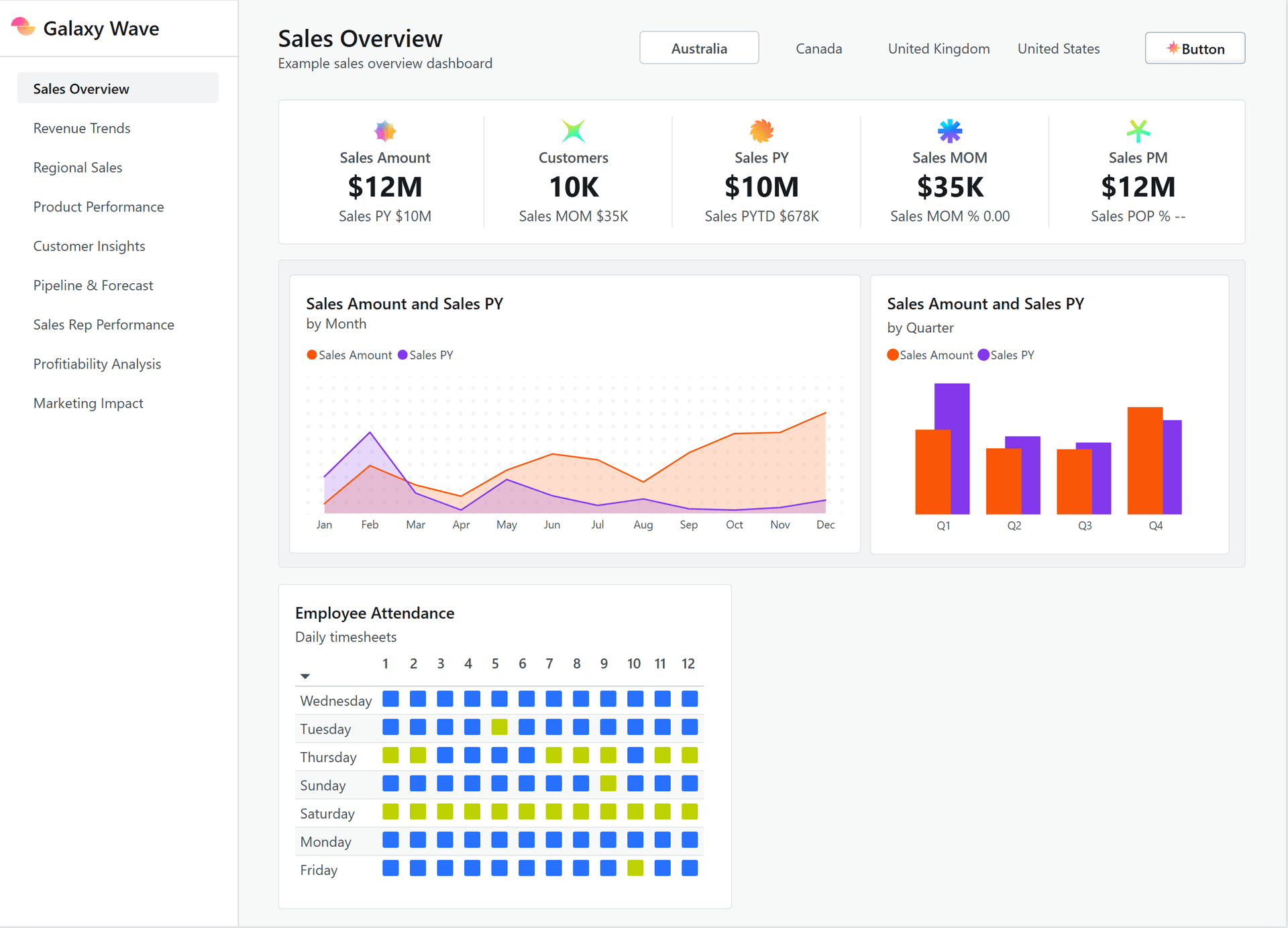Image resolution: width=1288 pixels, height=928 pixels.
Task: Click the purple Sales PY legend swatch
Action: pos(402,354)
